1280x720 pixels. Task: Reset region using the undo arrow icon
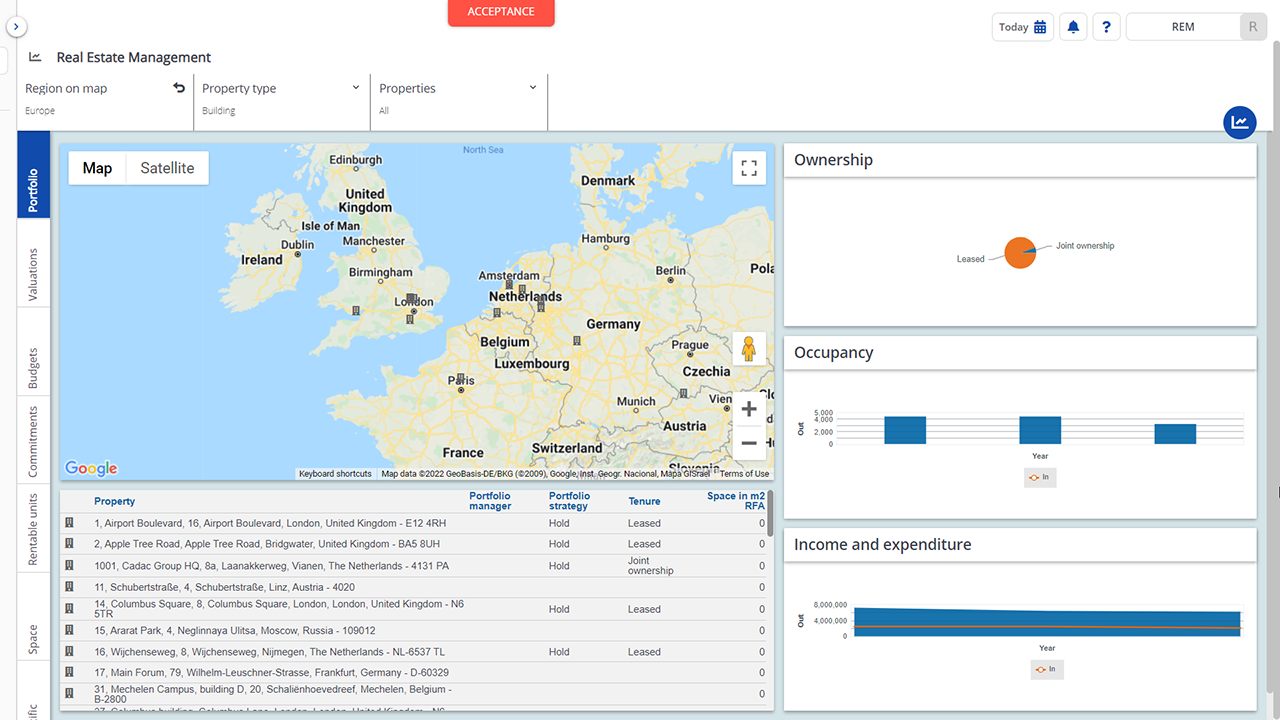[x=179, y=88]
